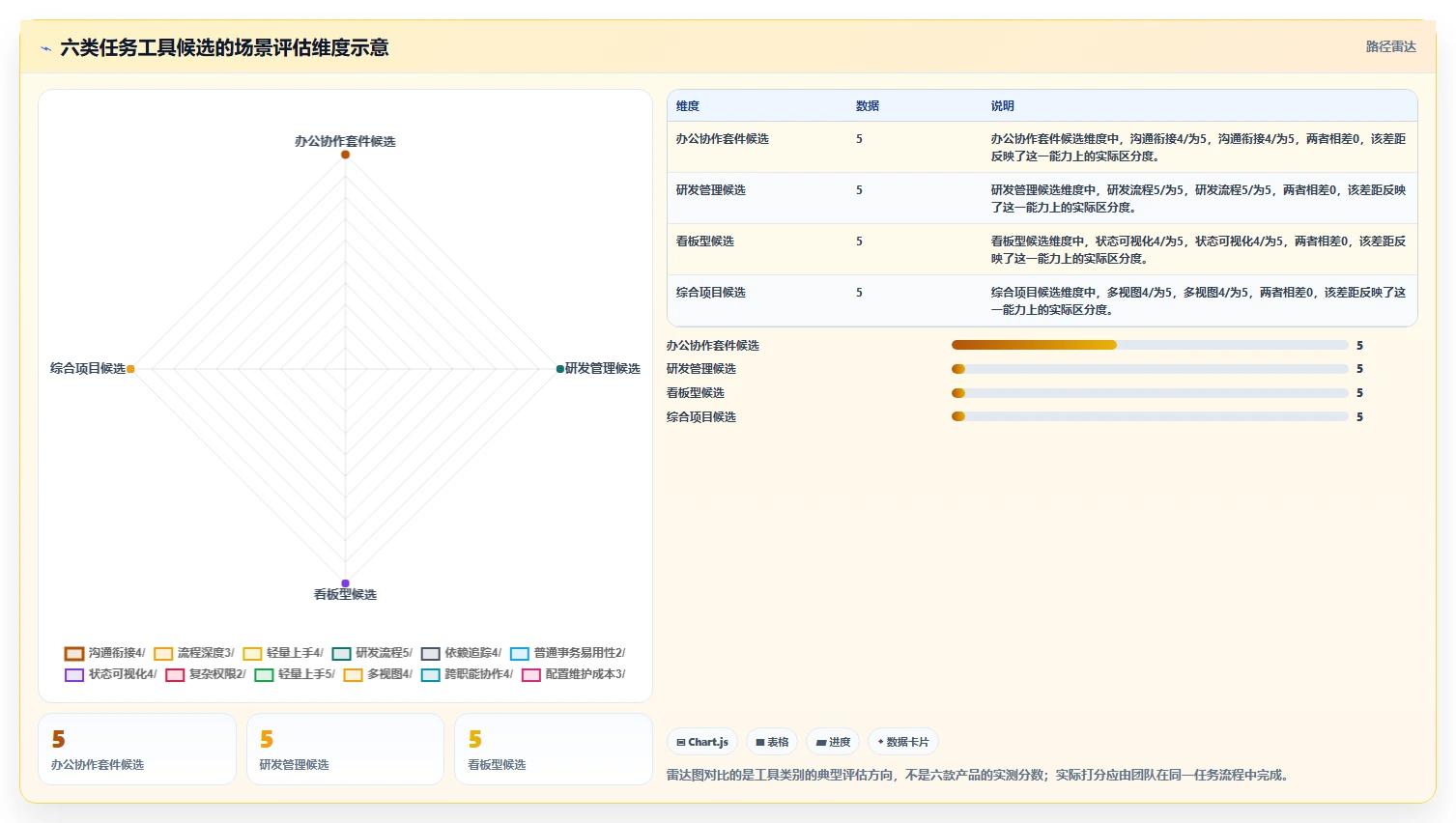The image size is (1456, 823).
Task: Toggle the 研发流程5/ legend entry
Action: coord(372,654)
